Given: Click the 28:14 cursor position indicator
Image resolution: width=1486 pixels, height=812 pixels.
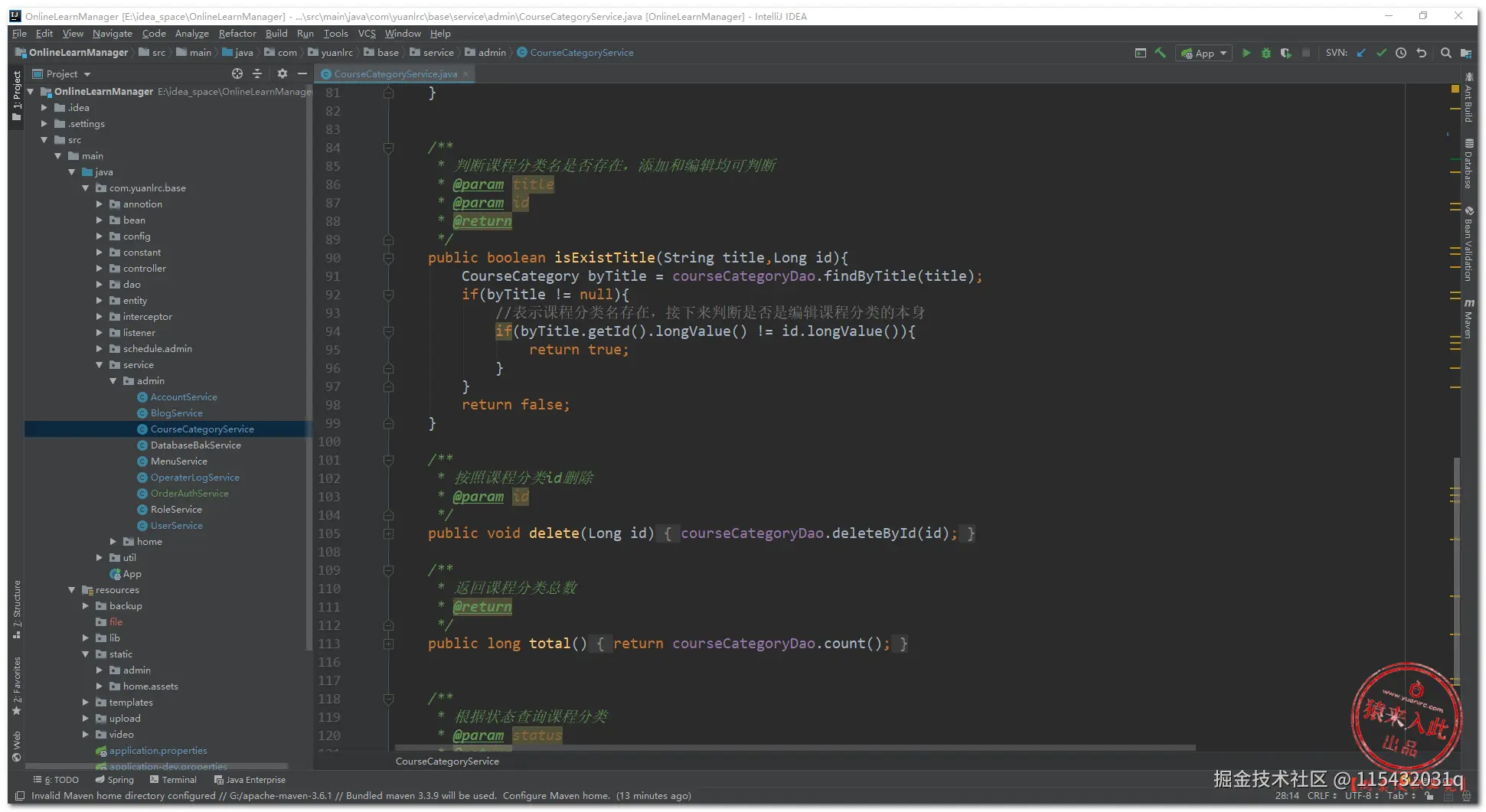Looking at the screenshot, I should click(x=1287, y=796).
